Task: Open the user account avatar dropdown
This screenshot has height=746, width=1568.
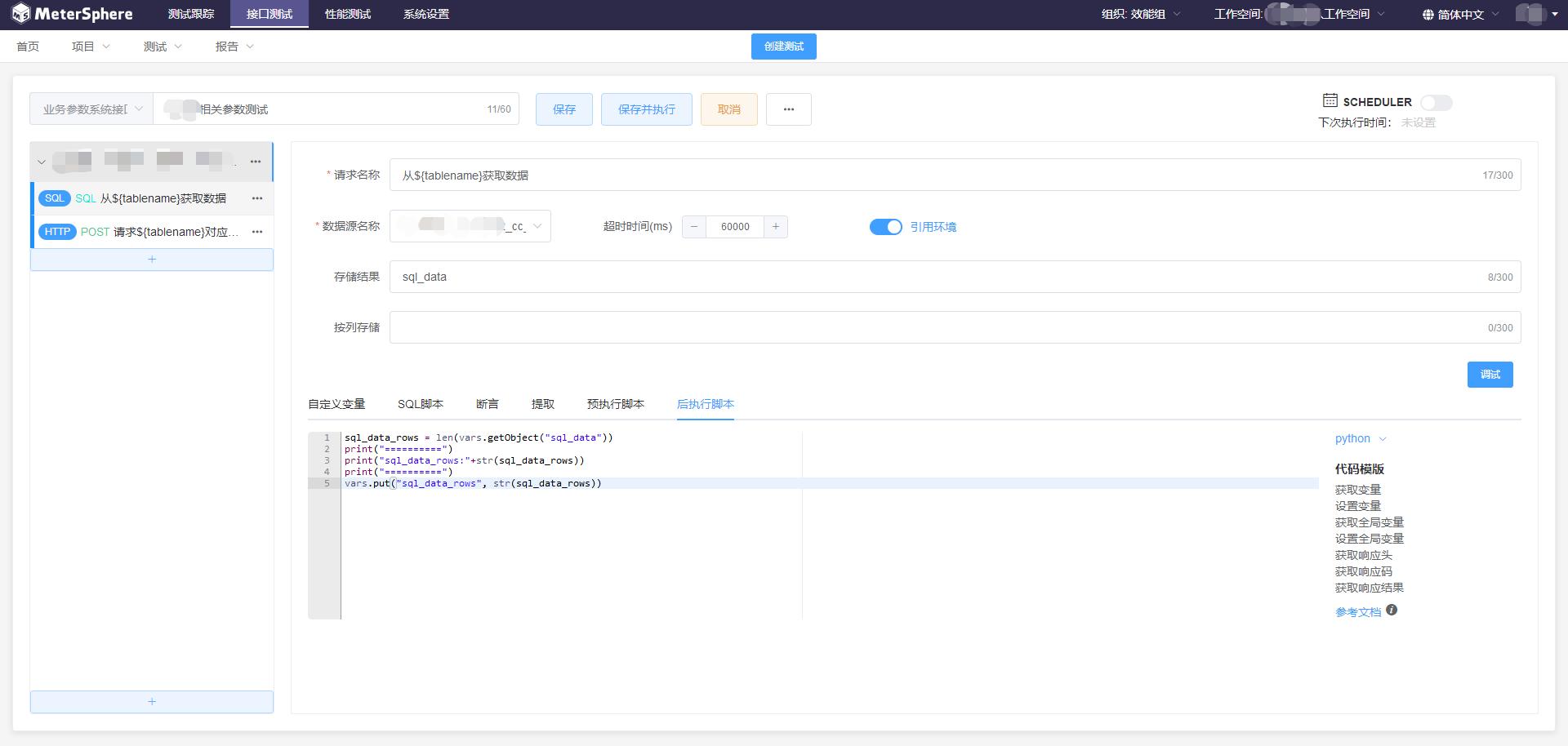Action: pos(1537,15)
